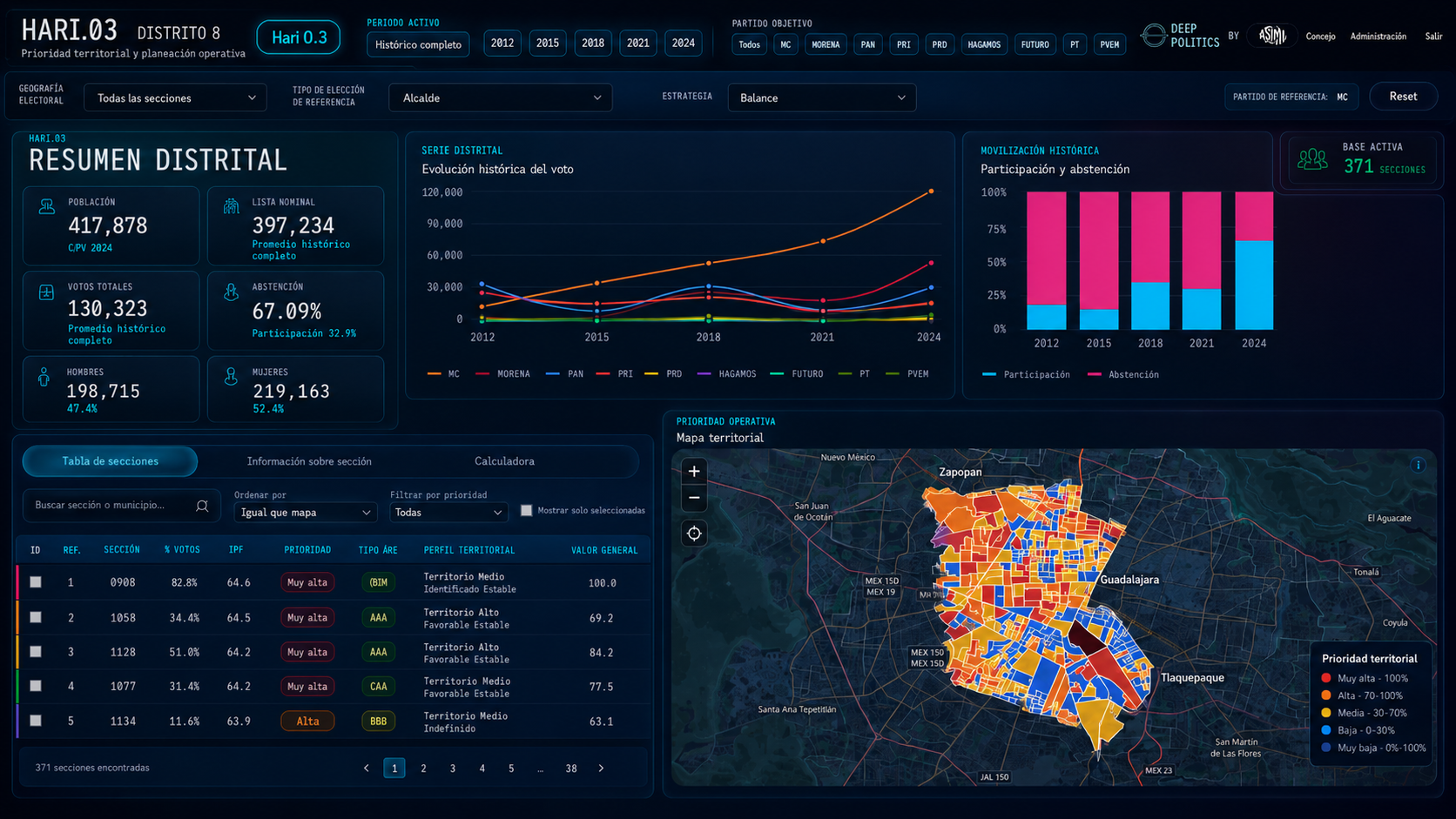The image size is (1456, 819).
Task: Select the 2024 period button
Action: [x=684, y=44]
